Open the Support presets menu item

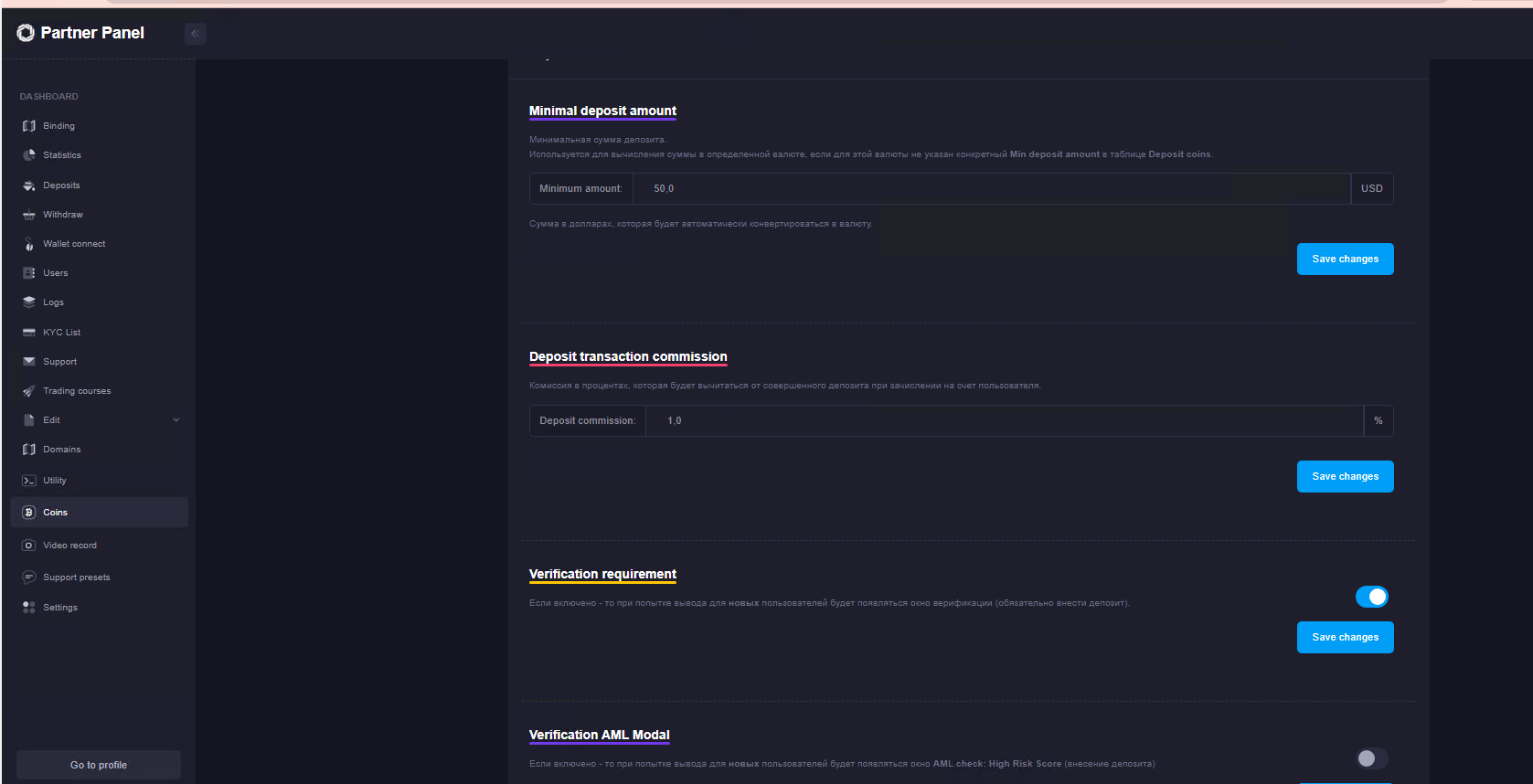76,577
